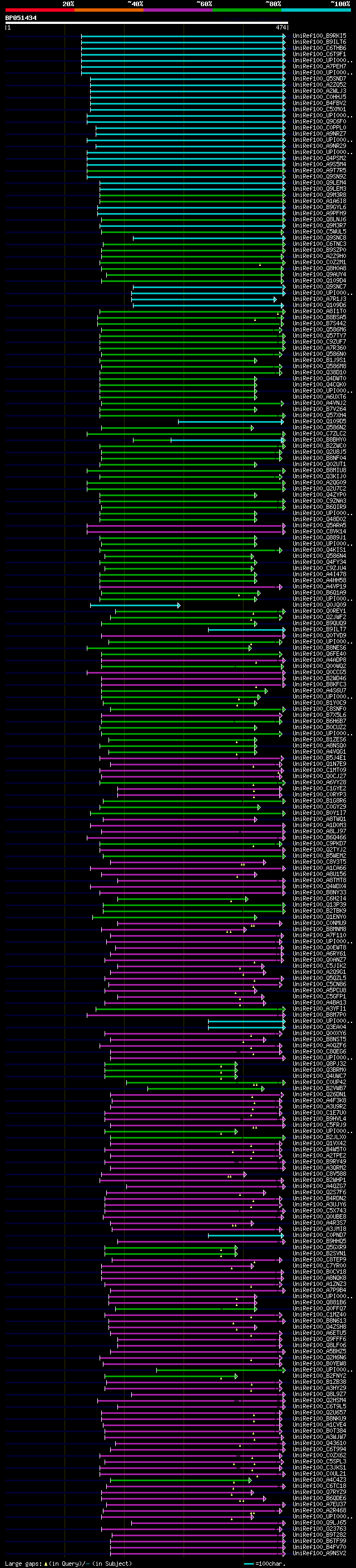The image size is (356, 1568).
Task: Click the orange segment of the identity color scale
Action: 109,10
